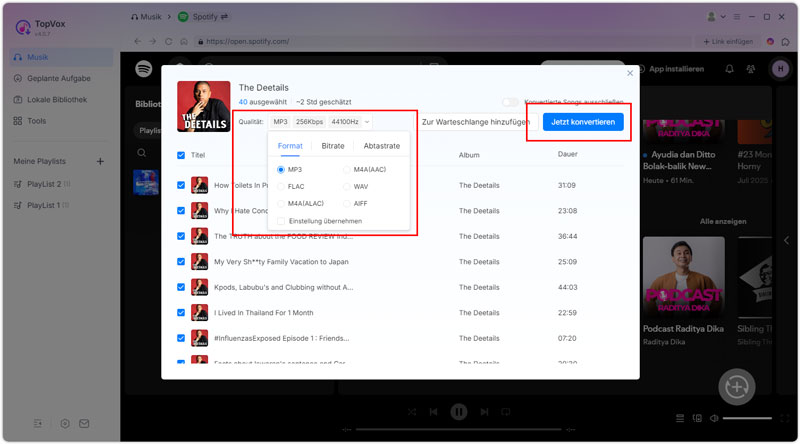Open Podcast Raditya Dika card
Viewport: 800px width, 444px height.
click(x=684, y=292)
